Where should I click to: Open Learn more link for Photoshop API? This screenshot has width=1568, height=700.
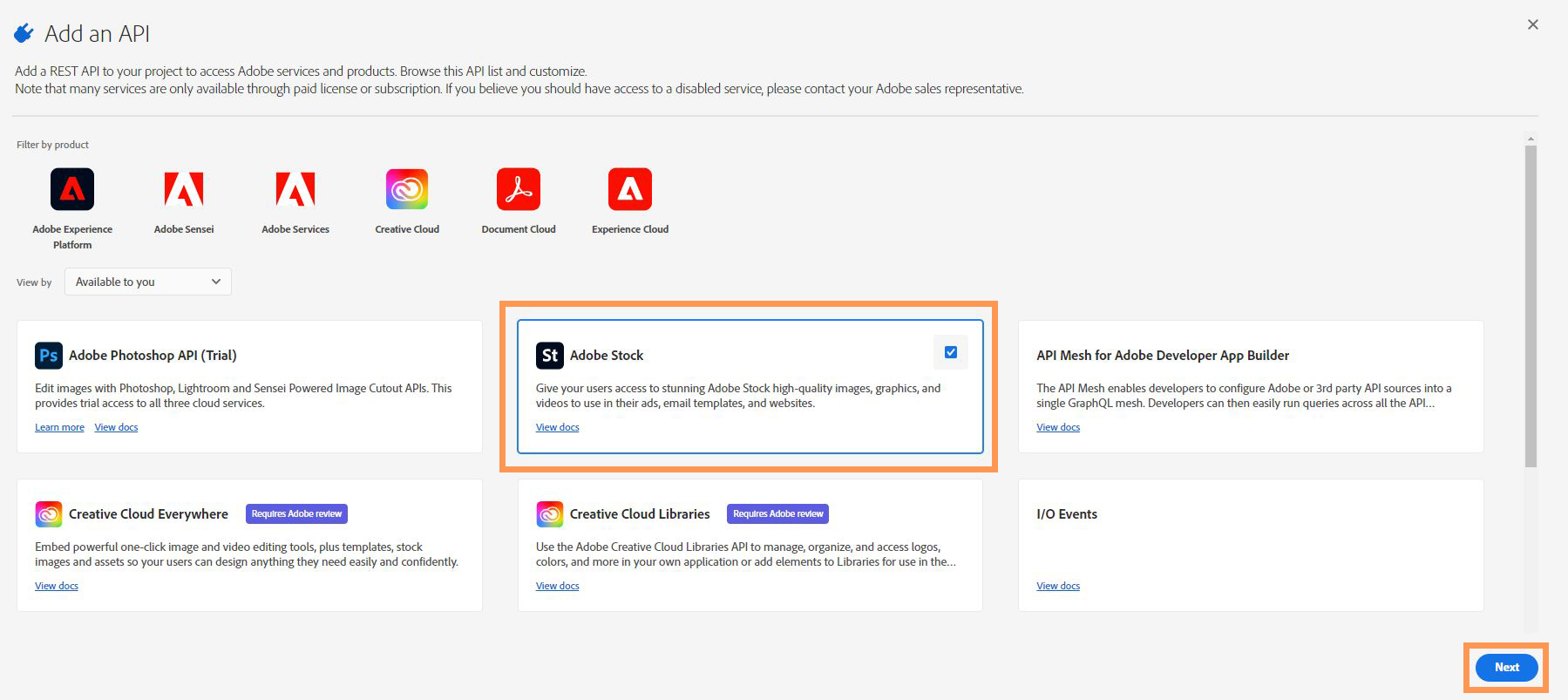point(59,427)
